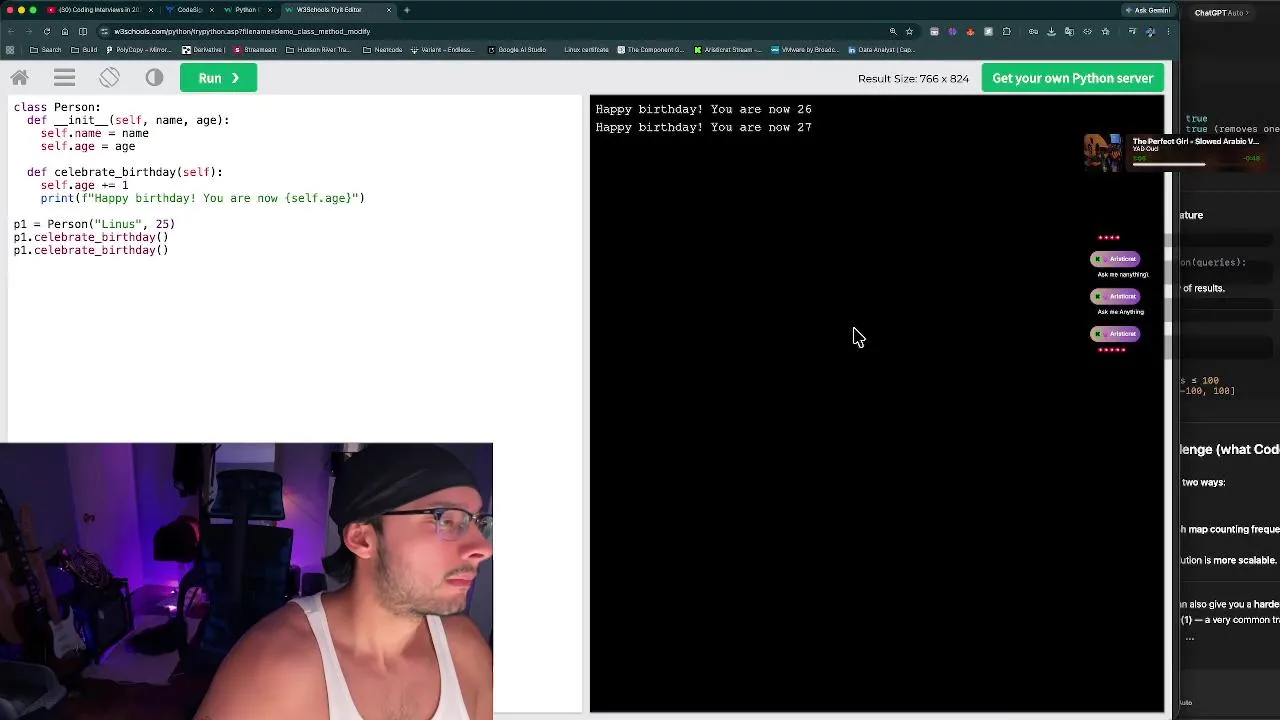Expand the Neetcode bookmark folder
Image resolution: width=1280 pixels, height=720 pixels.
tap(382, 49)
